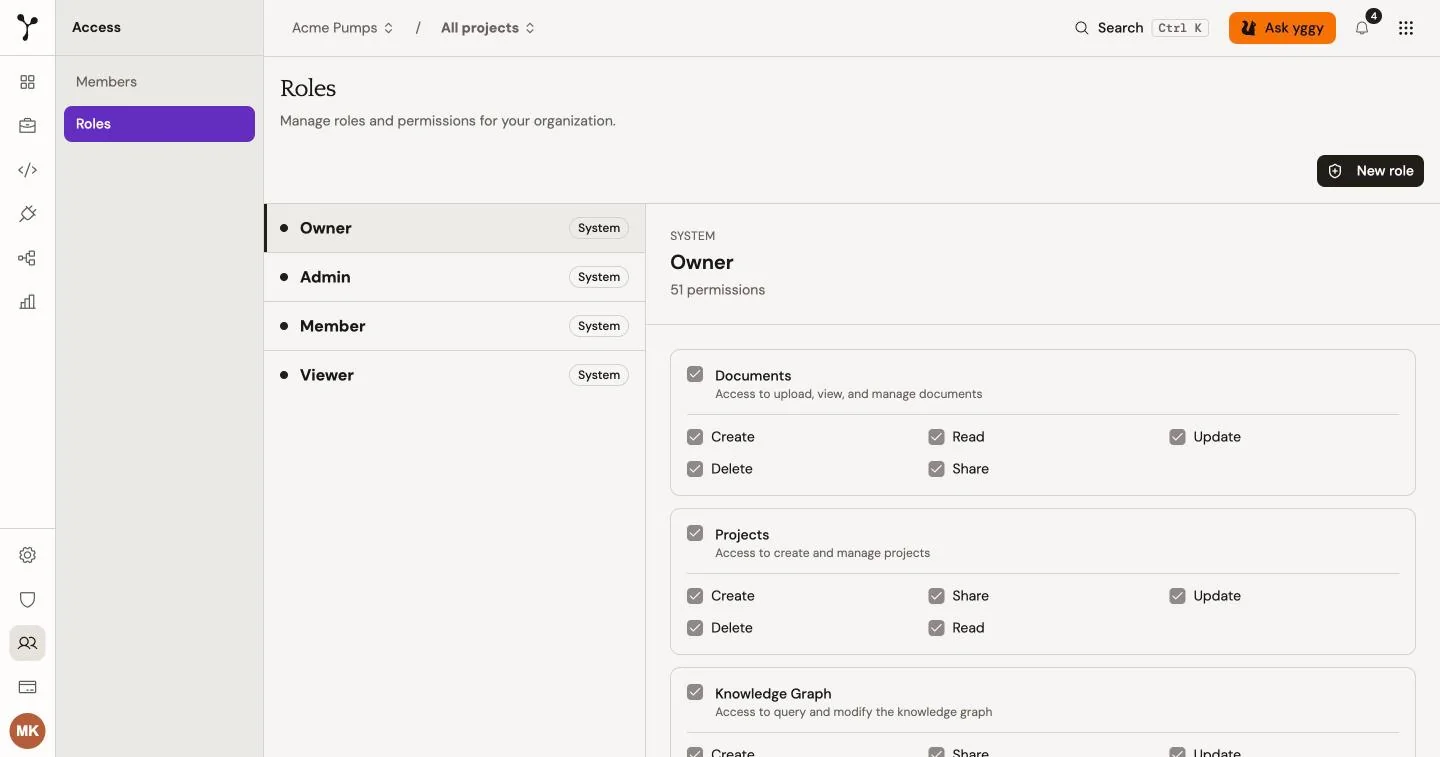Viewport: 1440px width, 757px height.
Task: Toggle Create permission under Documents
Action: coord(695,437)
